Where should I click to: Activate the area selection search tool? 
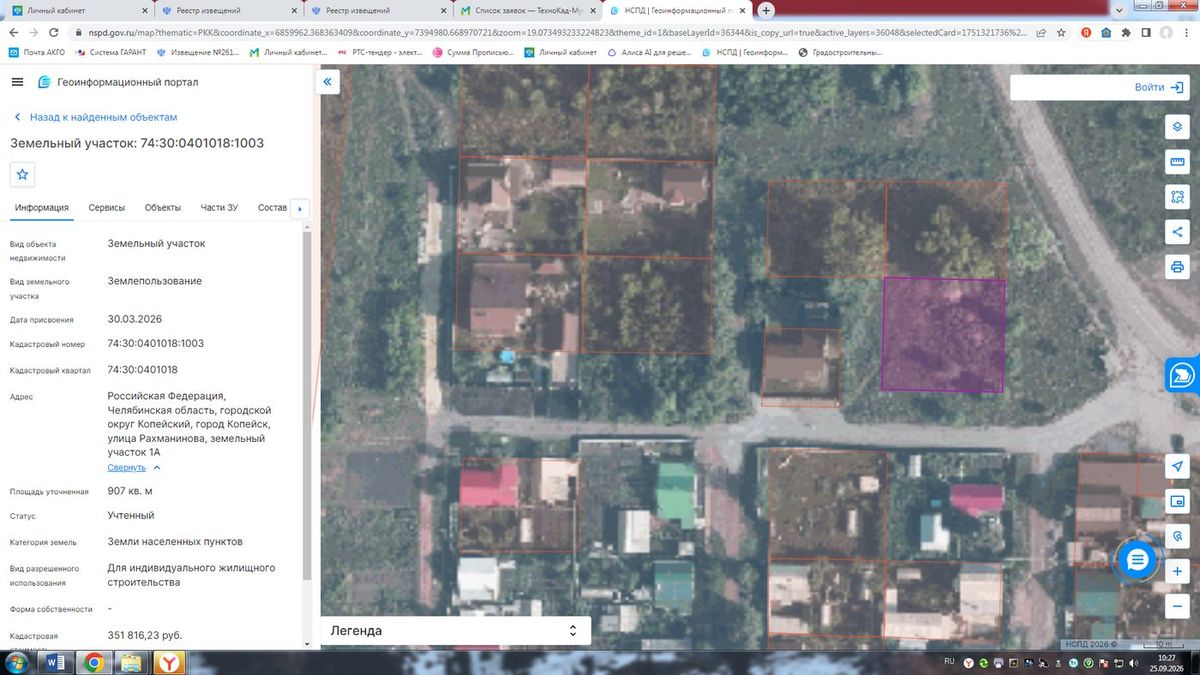[x=1178, y=197]
